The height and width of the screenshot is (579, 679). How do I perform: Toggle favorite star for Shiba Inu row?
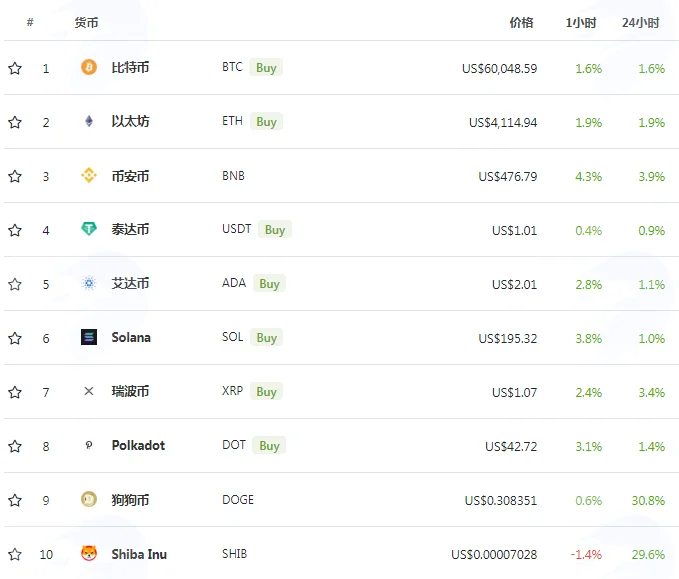click(x=15, y=554)
